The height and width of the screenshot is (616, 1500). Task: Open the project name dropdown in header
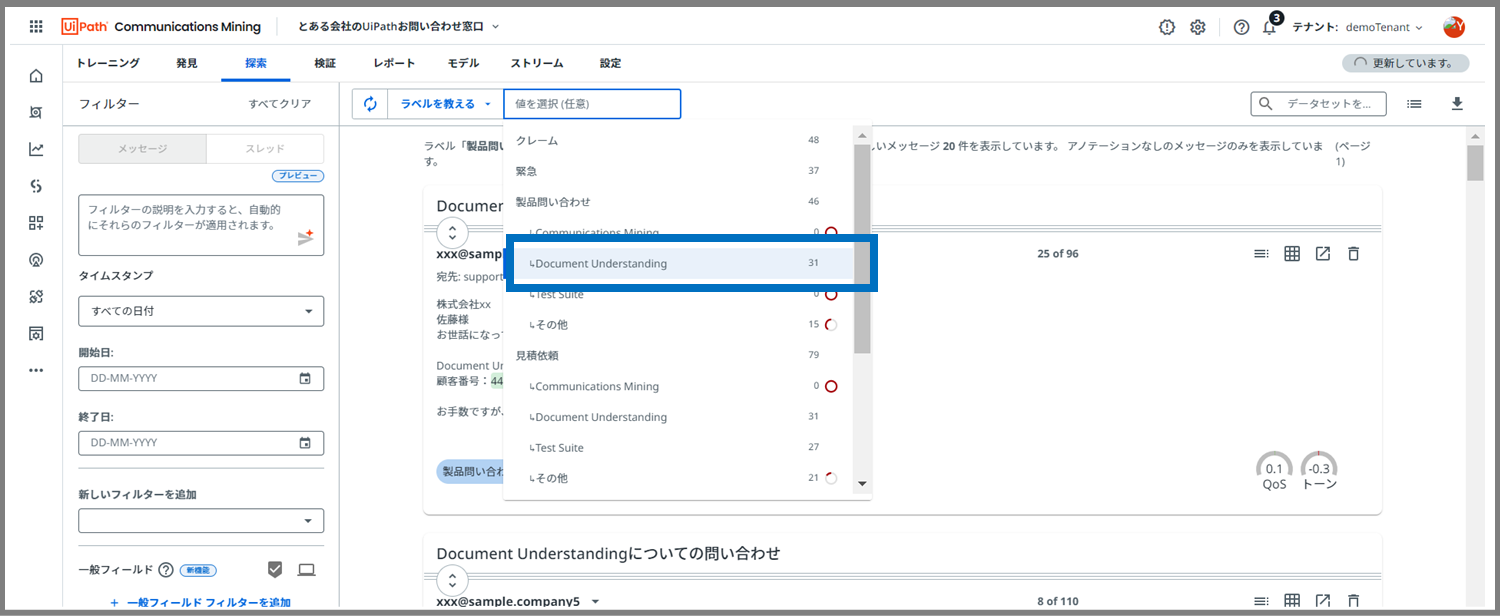[x=398, y=27]
